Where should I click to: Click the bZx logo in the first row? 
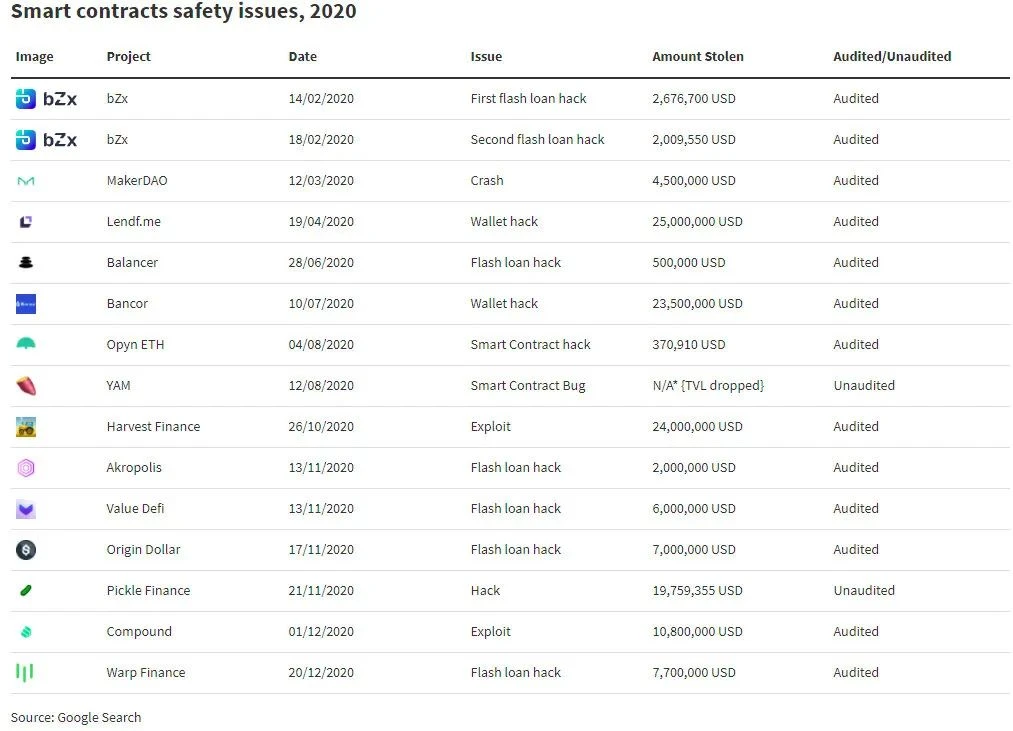point(46,99)
